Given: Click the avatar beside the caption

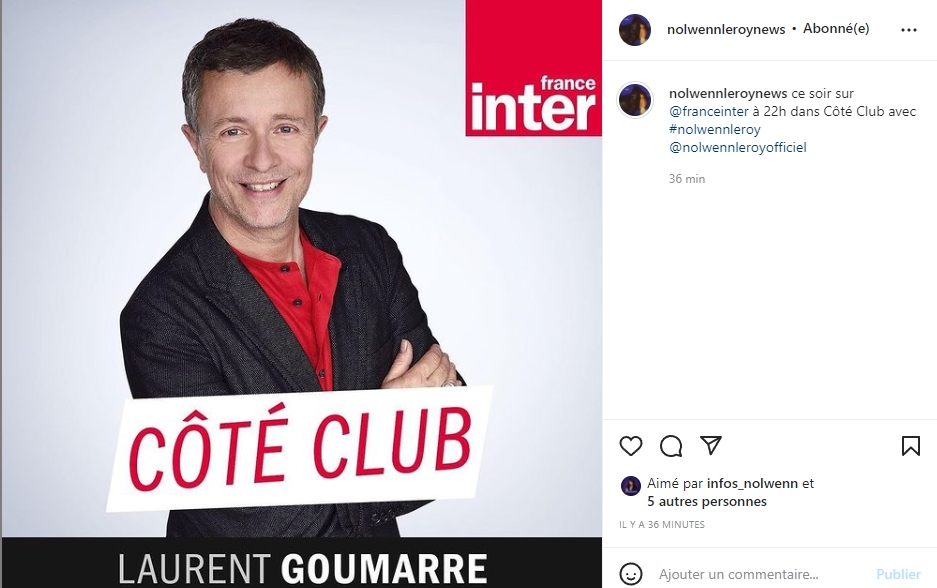Looking at the screenshot, I should tap(635, 100).
